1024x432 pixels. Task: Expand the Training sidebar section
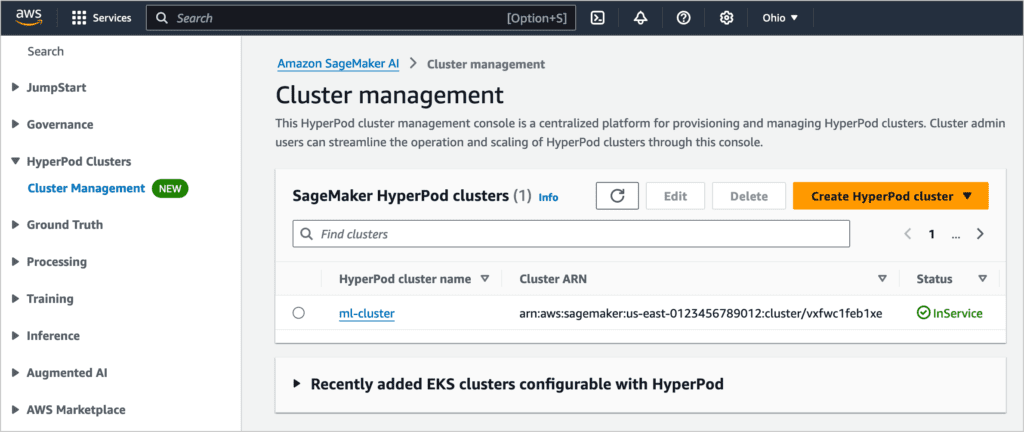[x=16, y=299]
